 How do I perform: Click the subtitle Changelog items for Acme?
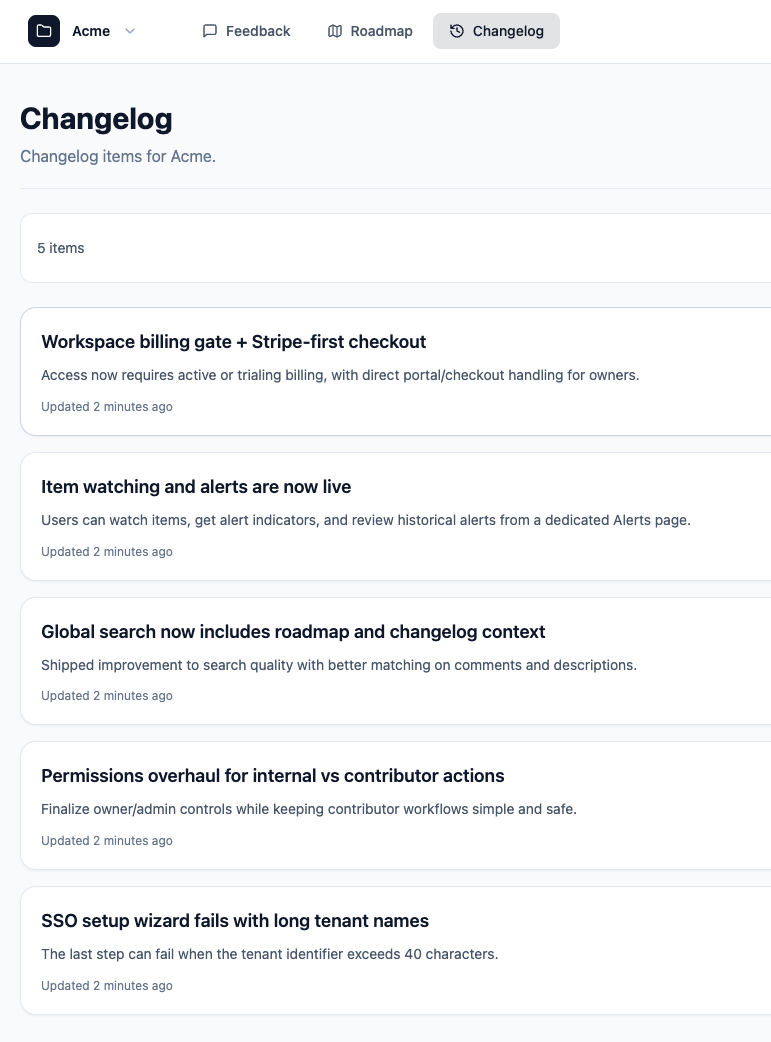[117, 156]
